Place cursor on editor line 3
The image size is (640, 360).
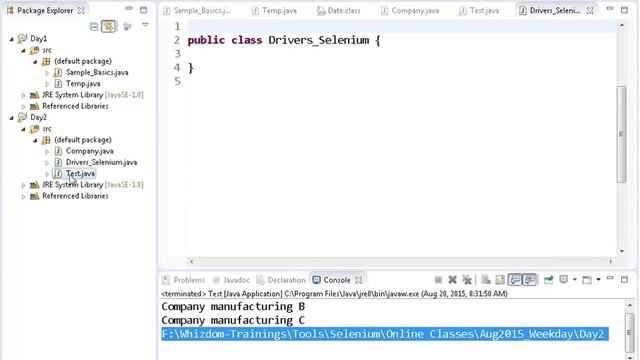[402, 54]
